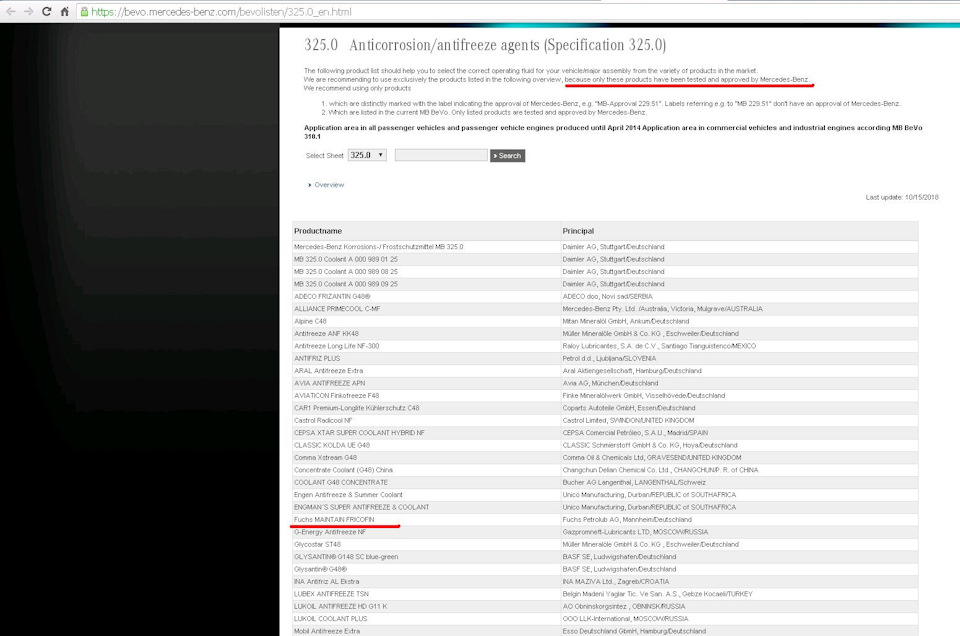Select AVIATICON Finkofreeze F48 product
The image size is (960, 636).
point(336,395)
